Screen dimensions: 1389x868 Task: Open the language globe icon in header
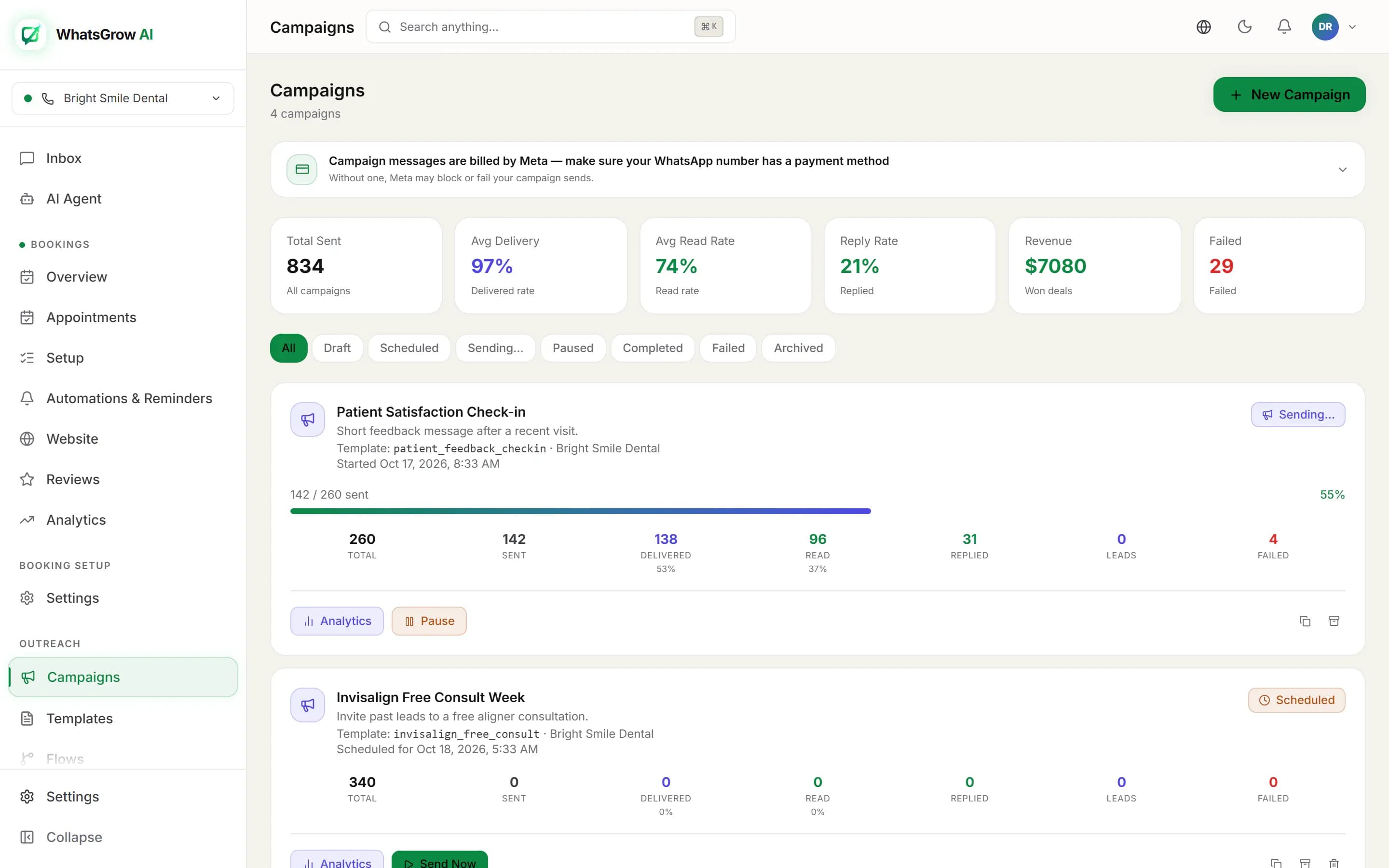[1204, 27]
